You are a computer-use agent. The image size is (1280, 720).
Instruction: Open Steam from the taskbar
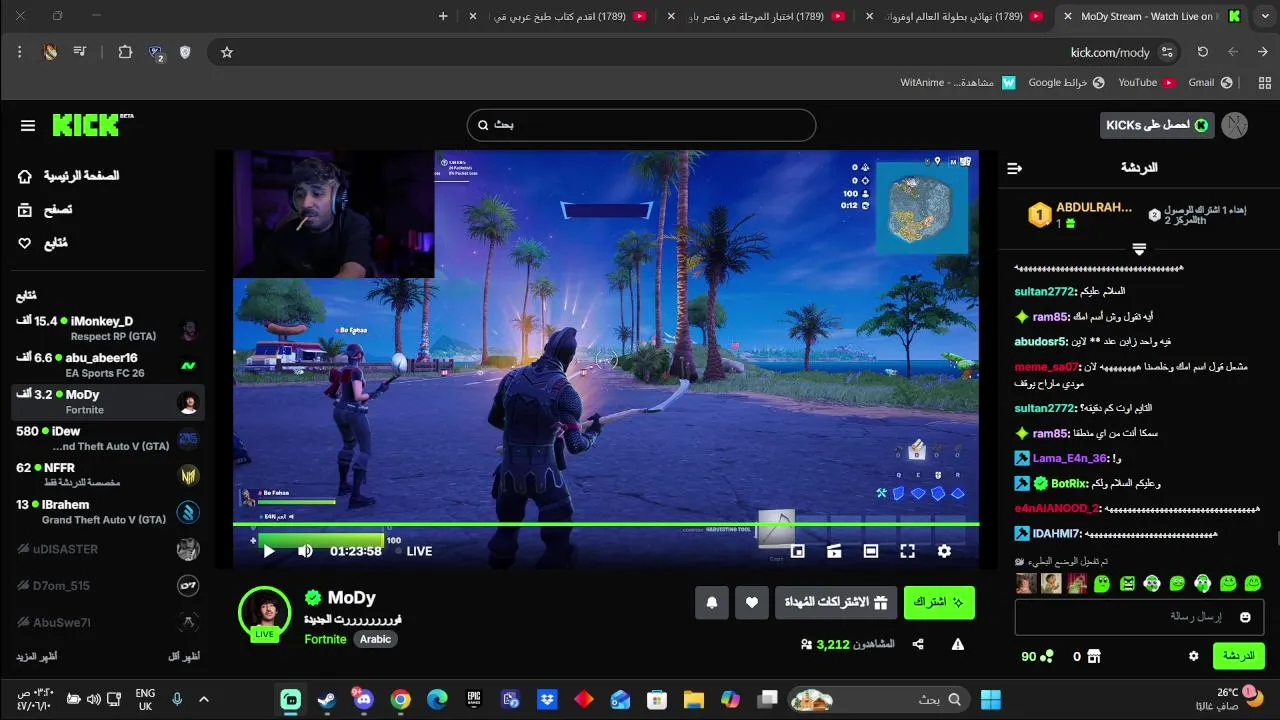click(326, 699)
